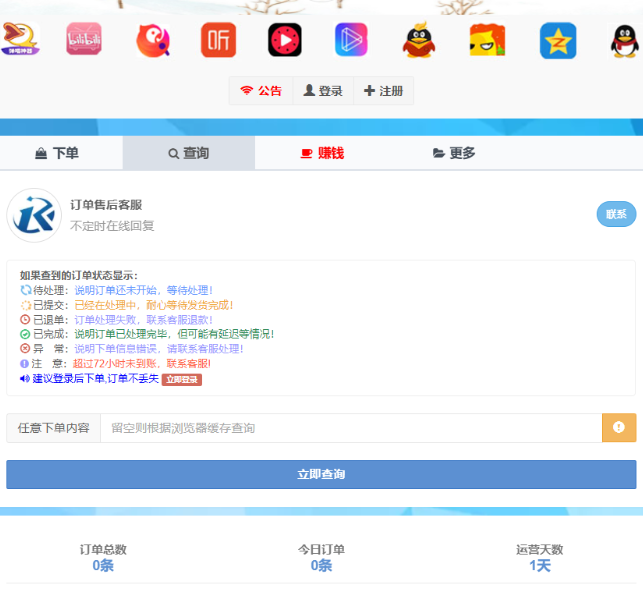Open the Bilibili app icon

(84, 39)
